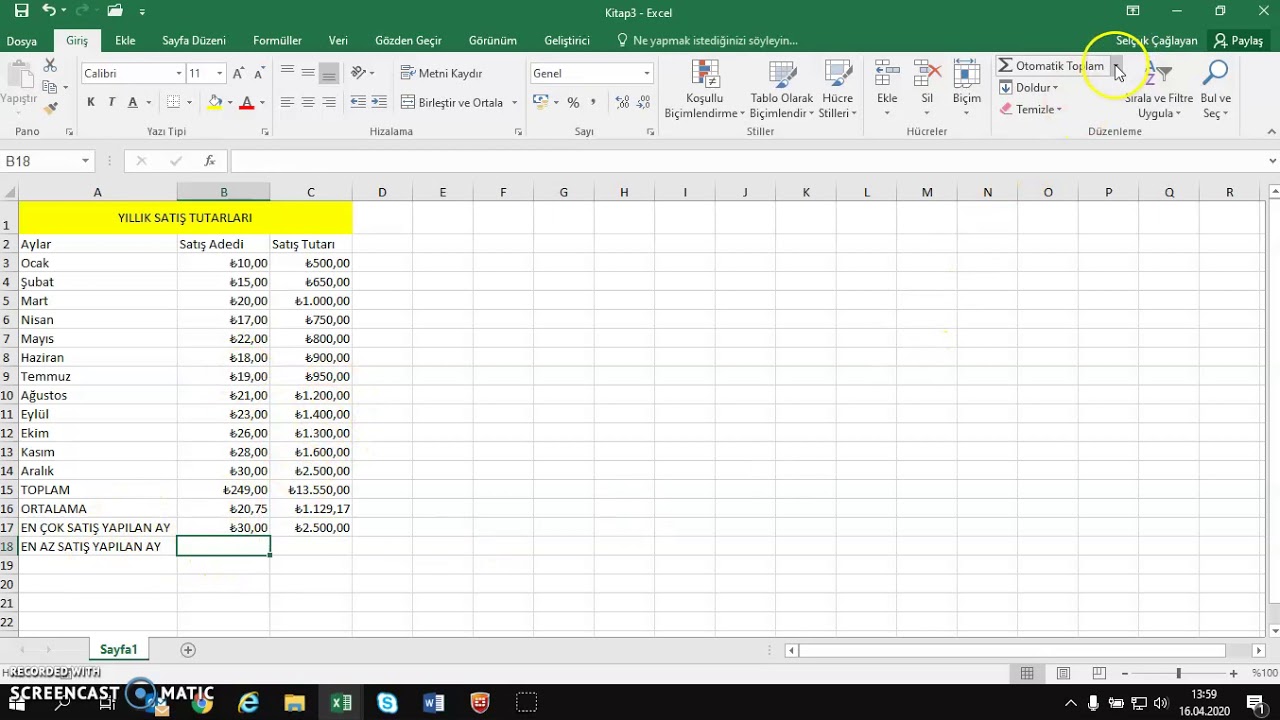Open Bul ve Seç magnifier
Screen dimensions: 1280x720
(1216, 90)
